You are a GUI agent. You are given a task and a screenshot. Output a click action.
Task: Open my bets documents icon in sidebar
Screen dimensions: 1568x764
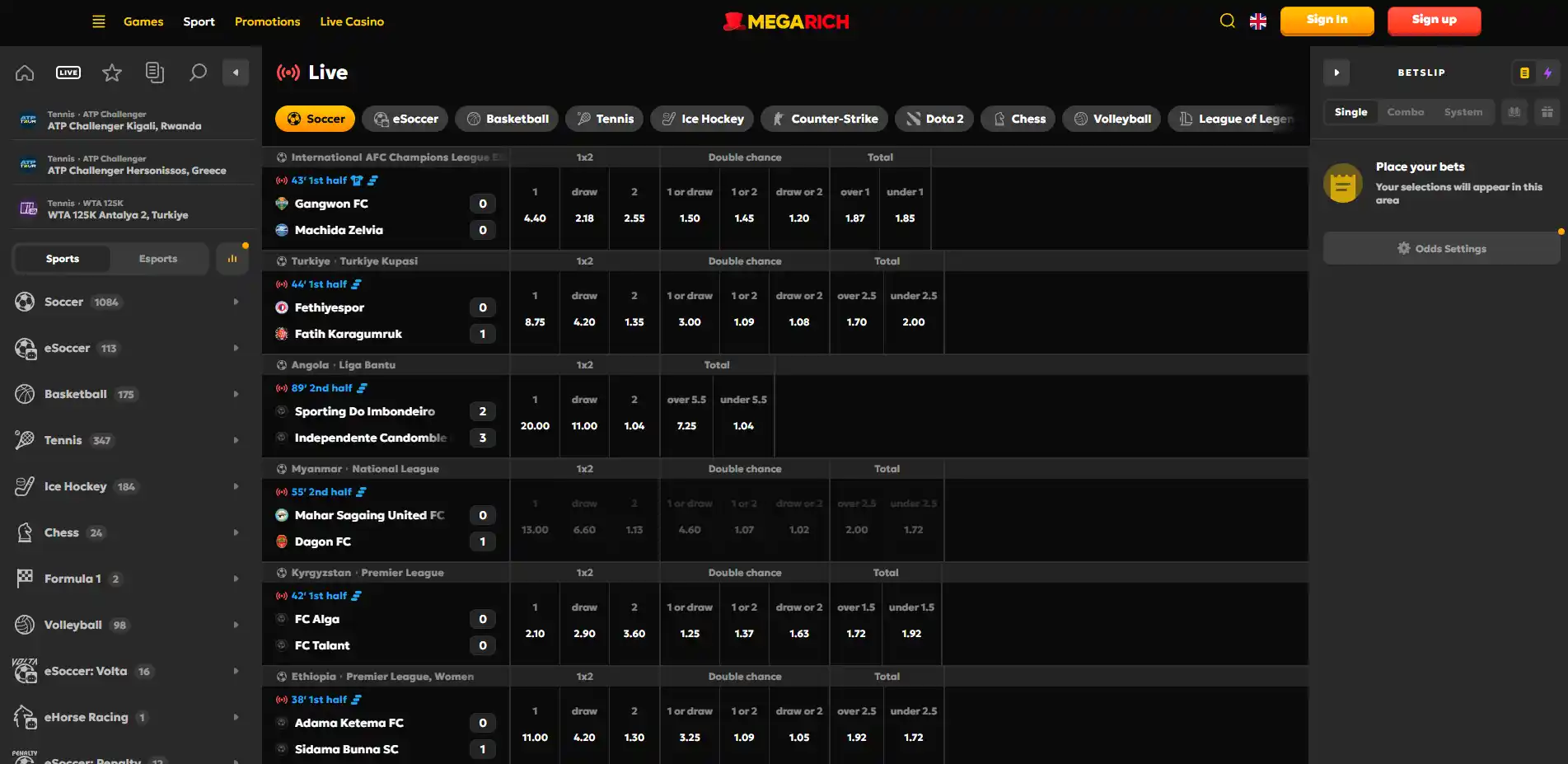coord(154,73)
